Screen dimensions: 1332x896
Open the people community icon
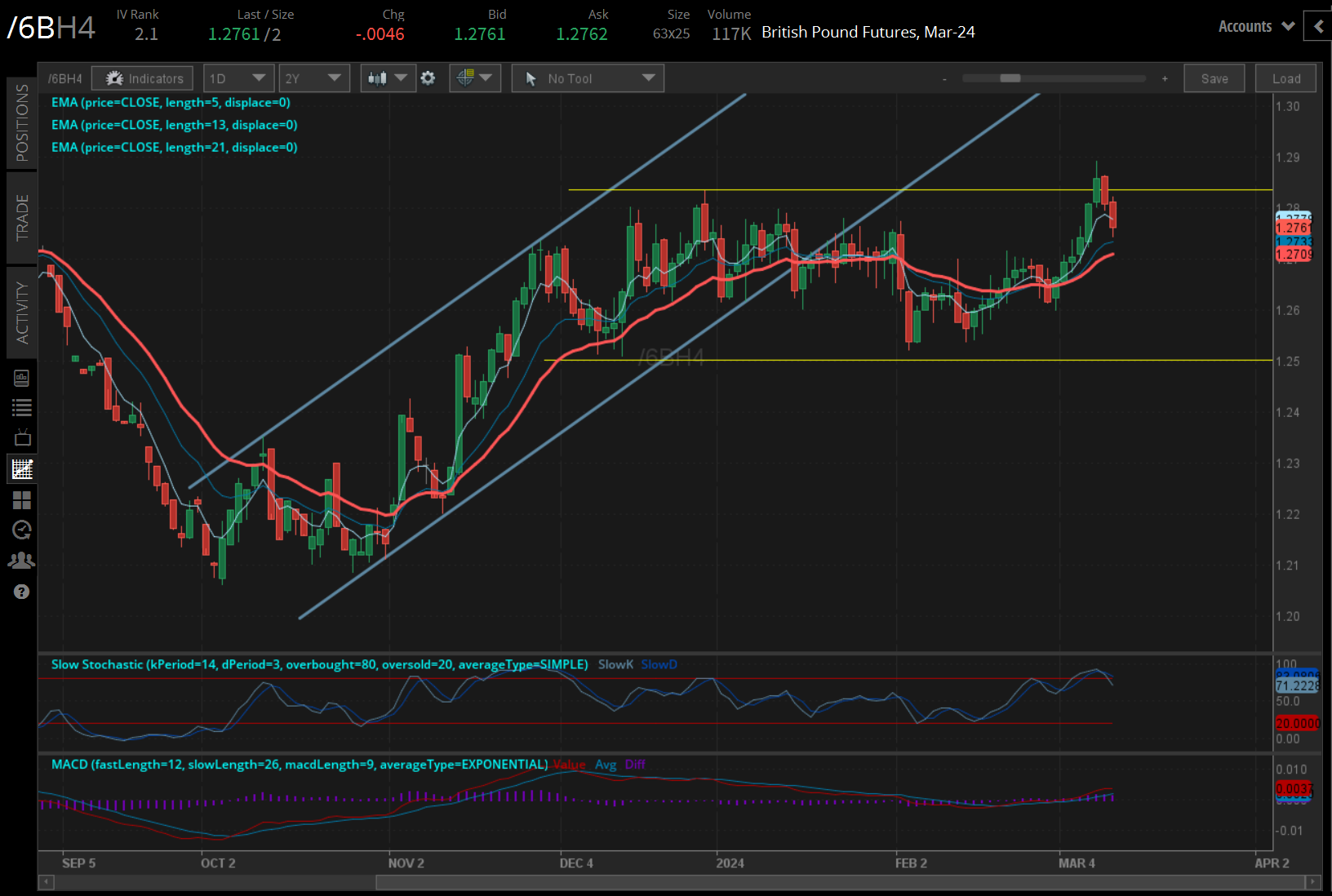pyautogui.click(x=22, y=561)
